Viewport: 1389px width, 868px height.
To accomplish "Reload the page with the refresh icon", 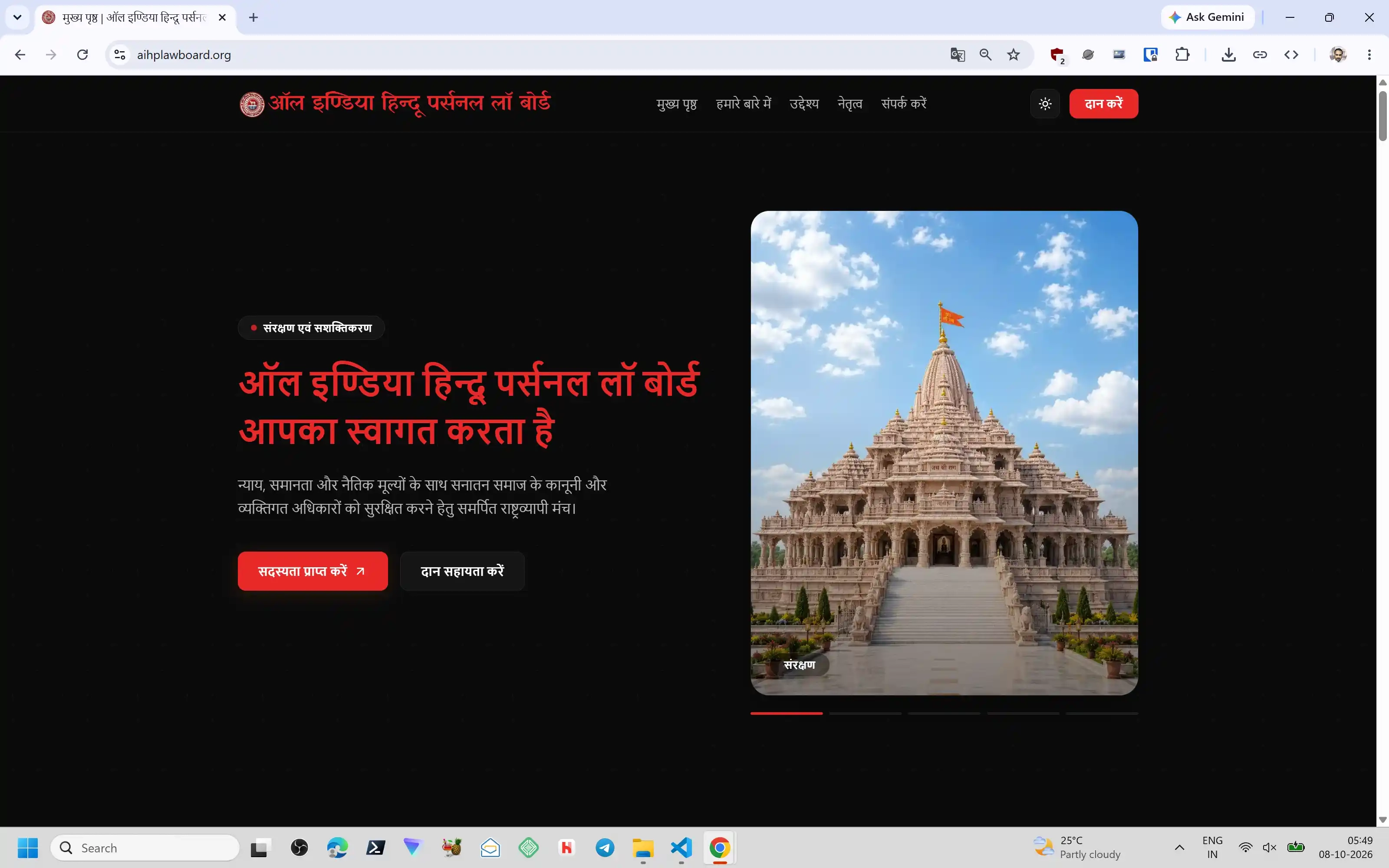I will coord(82,55).
